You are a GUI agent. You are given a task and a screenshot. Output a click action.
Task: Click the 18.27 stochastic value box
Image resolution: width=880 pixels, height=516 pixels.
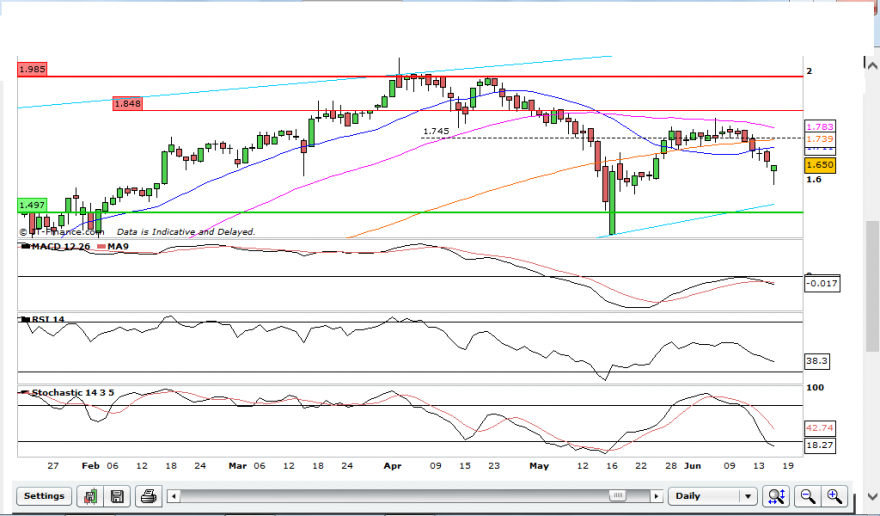coord(819,445)
